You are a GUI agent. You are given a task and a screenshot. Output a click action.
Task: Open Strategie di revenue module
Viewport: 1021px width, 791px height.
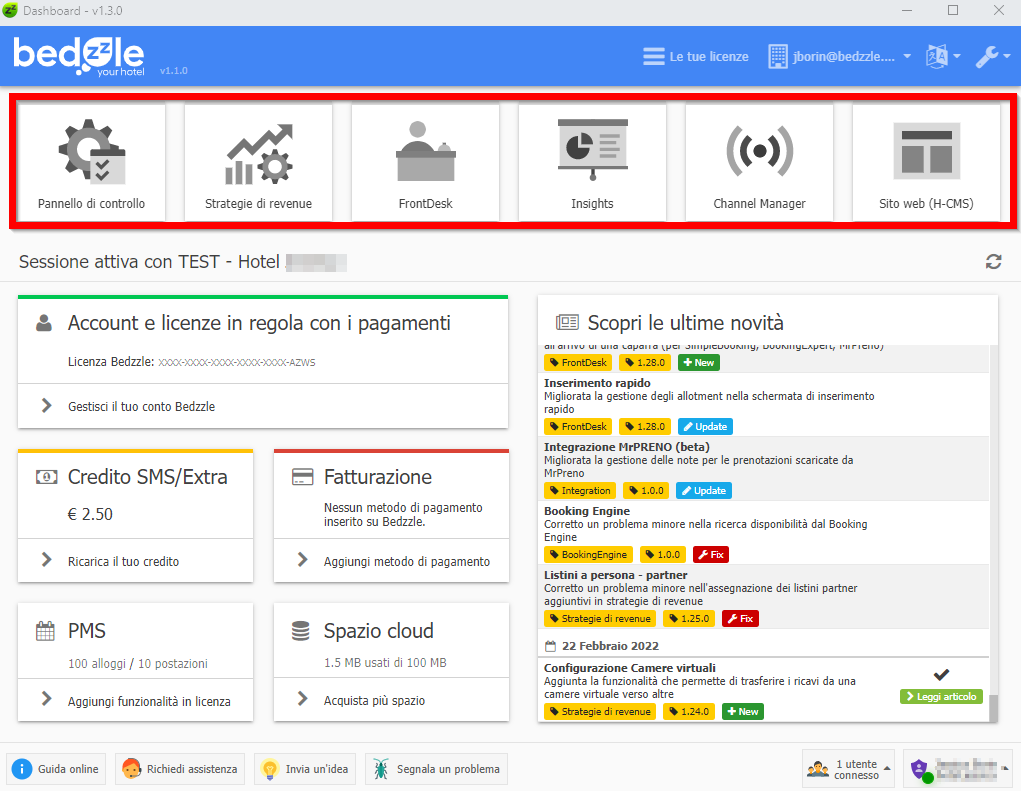point(259,162)
